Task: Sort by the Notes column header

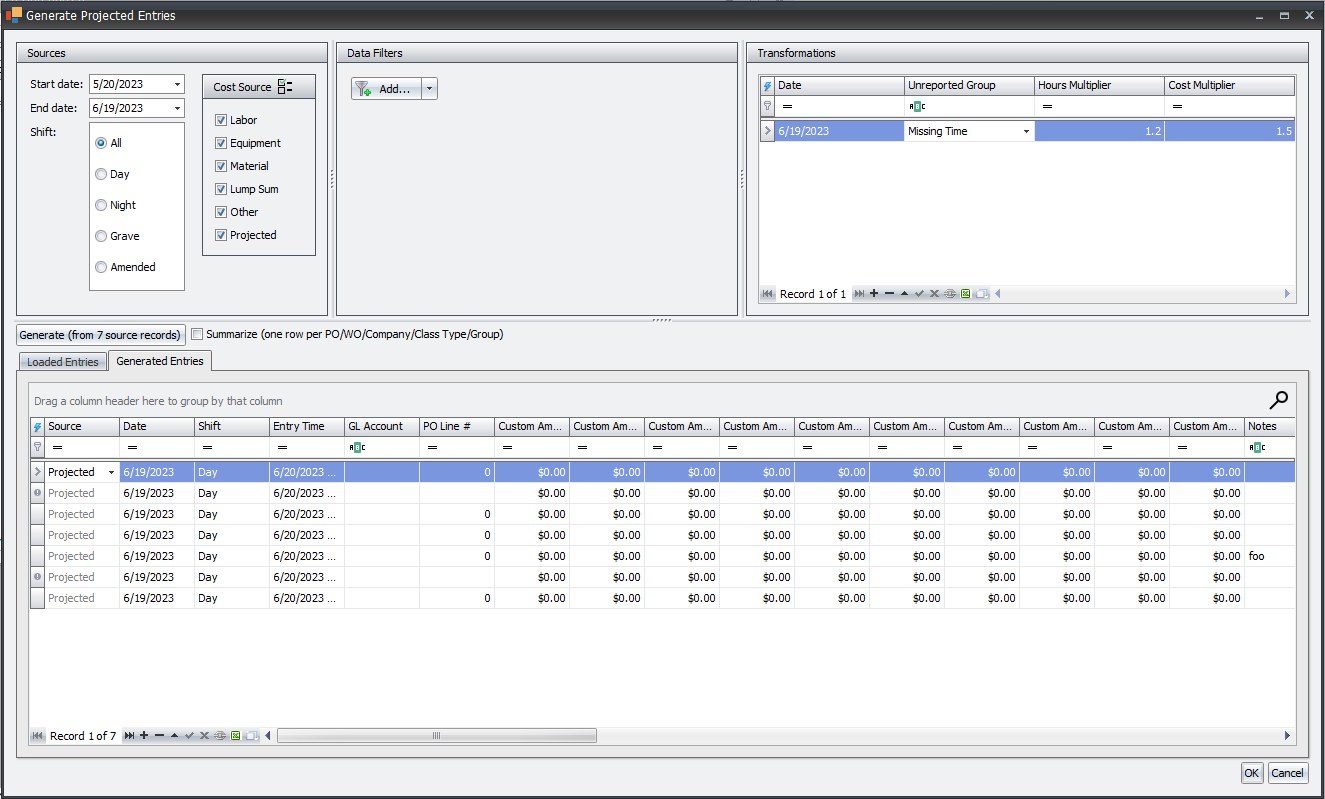Action: point(1270,426)
